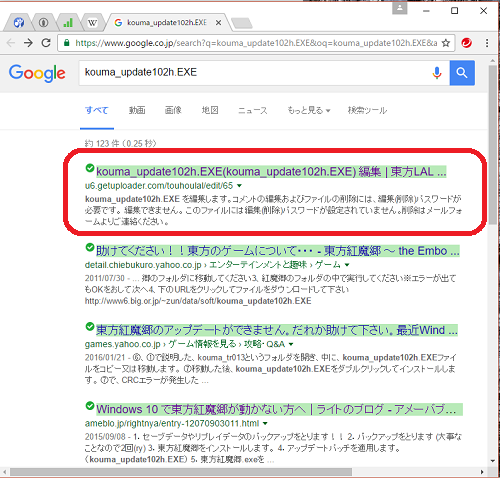Click the vertical scrollbar down arrow
500x478 pixels.
pyautogui.click(x=493, y=461)
